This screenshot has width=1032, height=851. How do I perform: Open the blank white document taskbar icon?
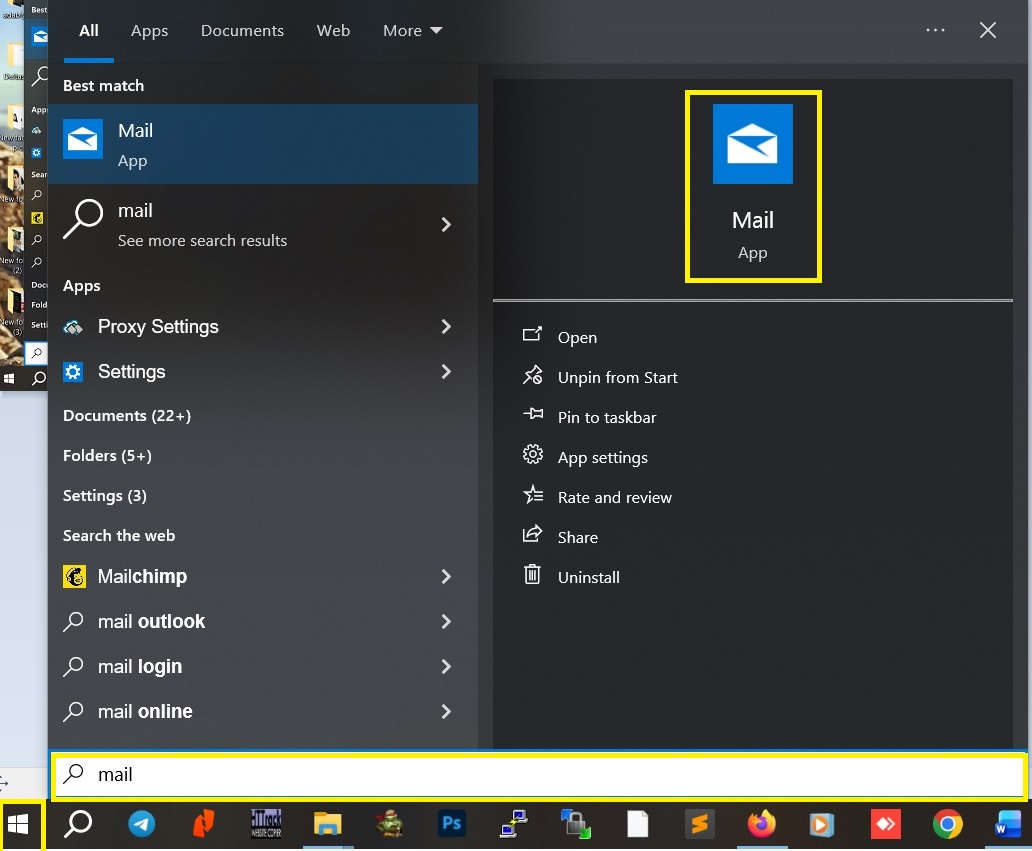[x=637, y=823]
